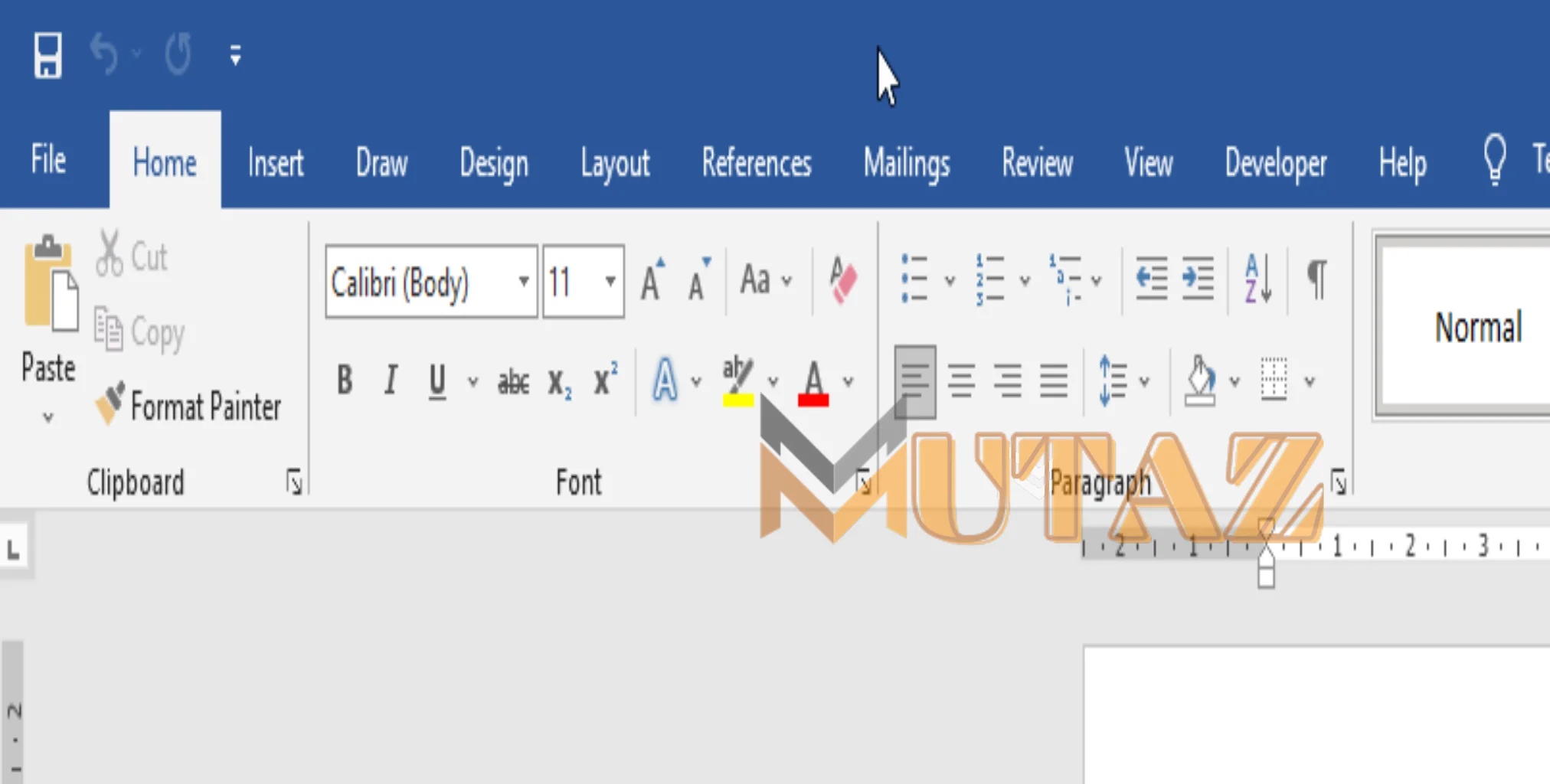Expand the font name dropdown arrow
The height and width of the screenshot is (784, 1550).
point(524,282)
